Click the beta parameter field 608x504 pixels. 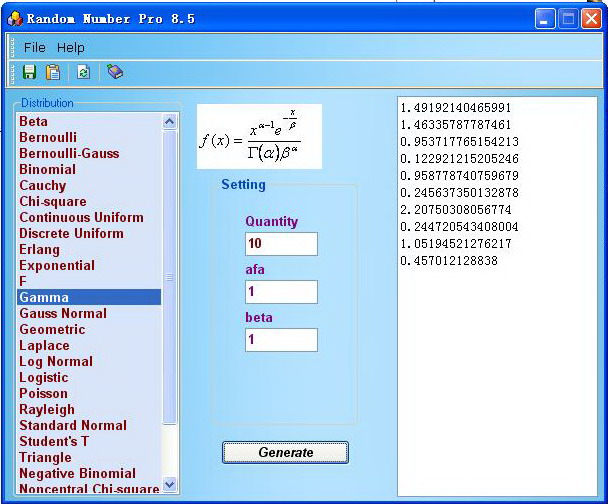281,340
